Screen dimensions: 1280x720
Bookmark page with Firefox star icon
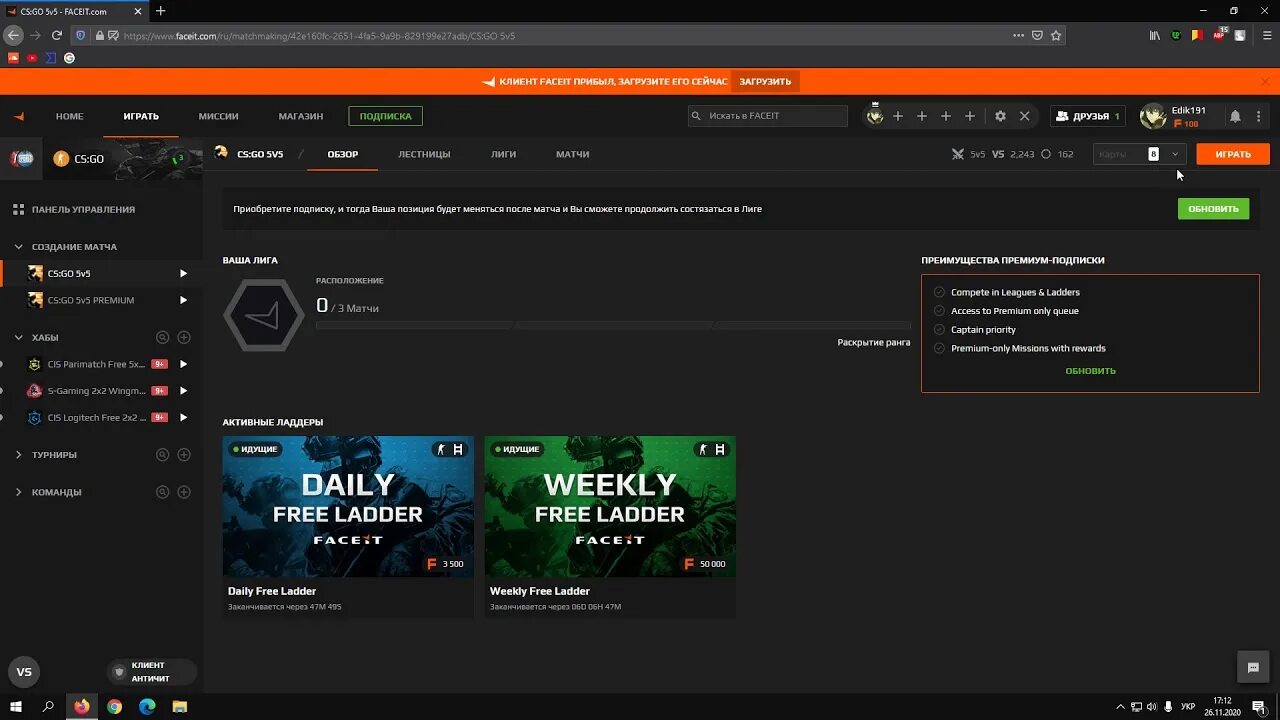point(1056,35)
